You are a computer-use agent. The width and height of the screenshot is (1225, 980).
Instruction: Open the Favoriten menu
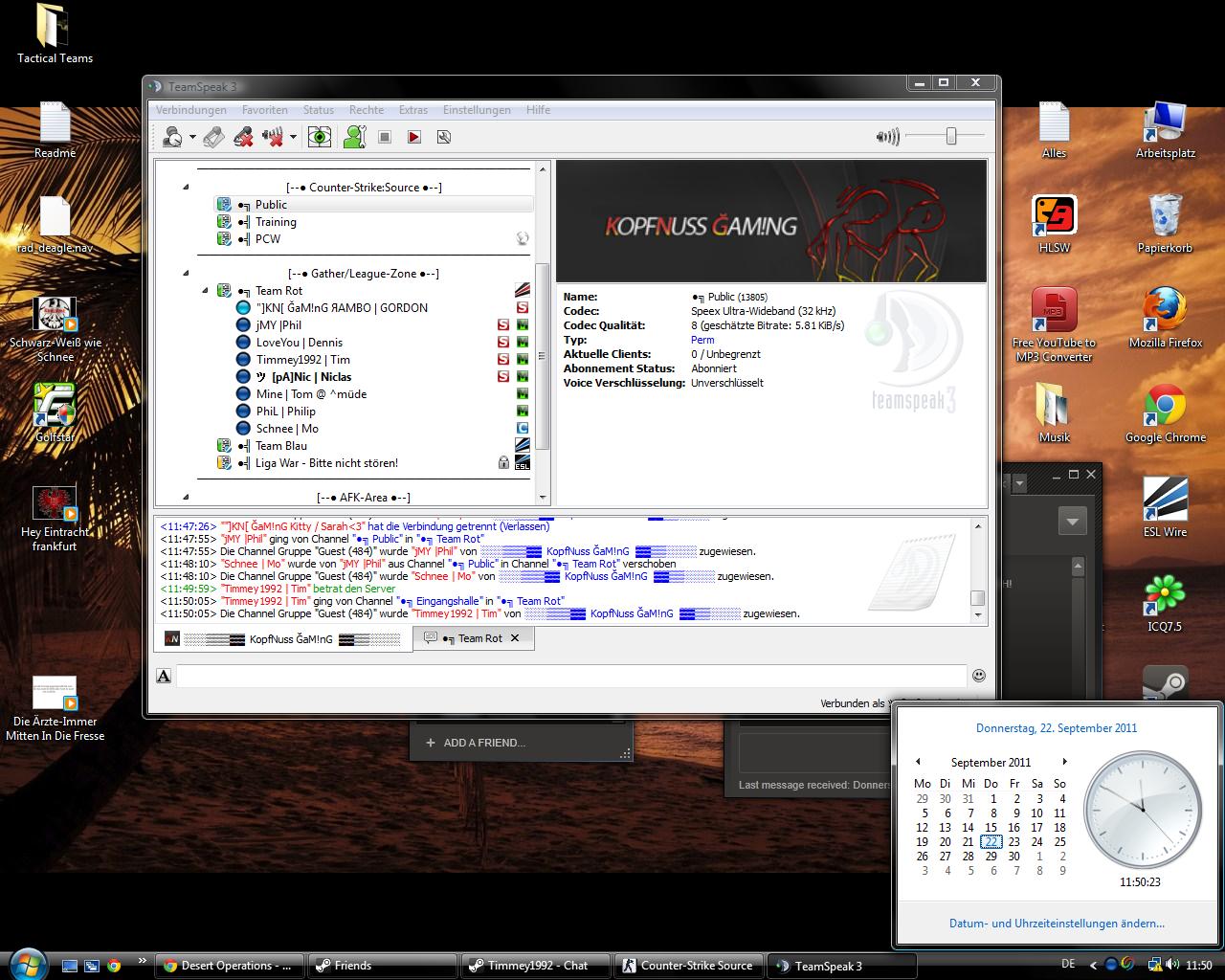coord(264,110)
